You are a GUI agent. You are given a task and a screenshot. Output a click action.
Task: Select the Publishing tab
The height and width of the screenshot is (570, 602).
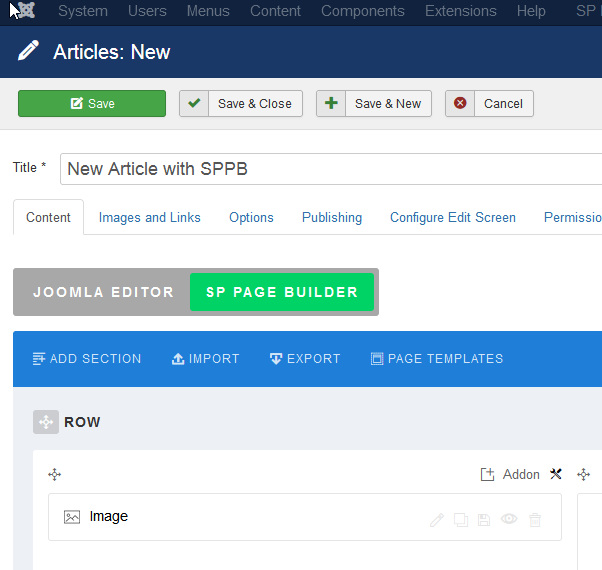tap(332, 217)
